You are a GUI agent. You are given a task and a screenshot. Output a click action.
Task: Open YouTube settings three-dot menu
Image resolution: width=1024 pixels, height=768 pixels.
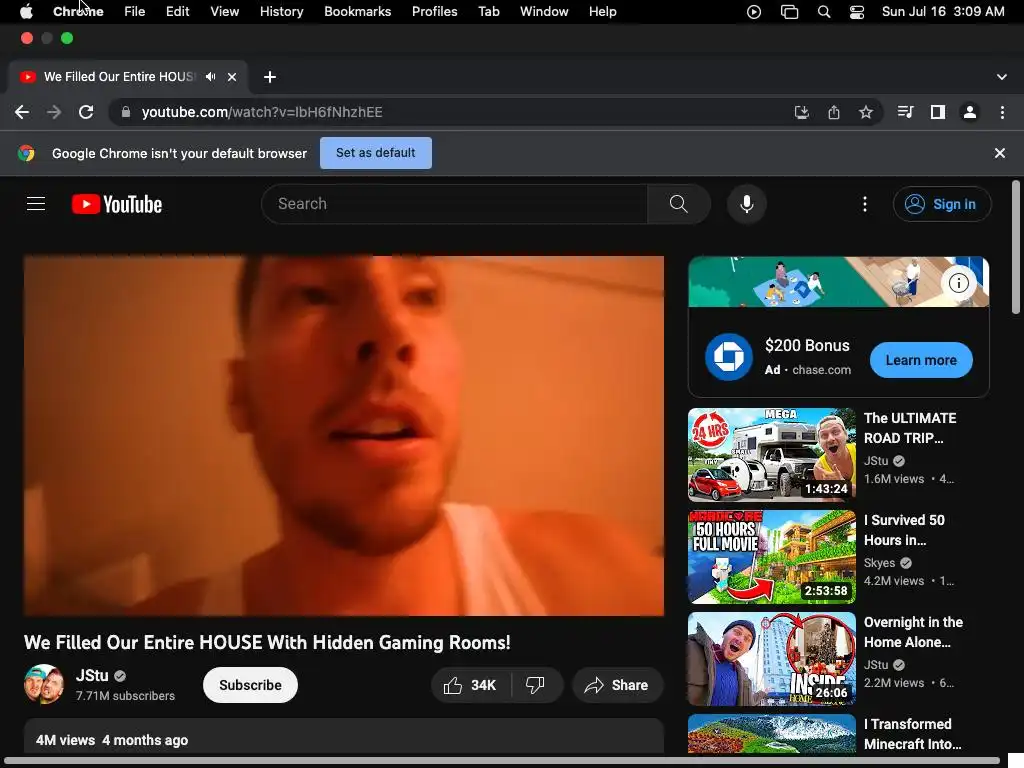[x=865, y=204]
